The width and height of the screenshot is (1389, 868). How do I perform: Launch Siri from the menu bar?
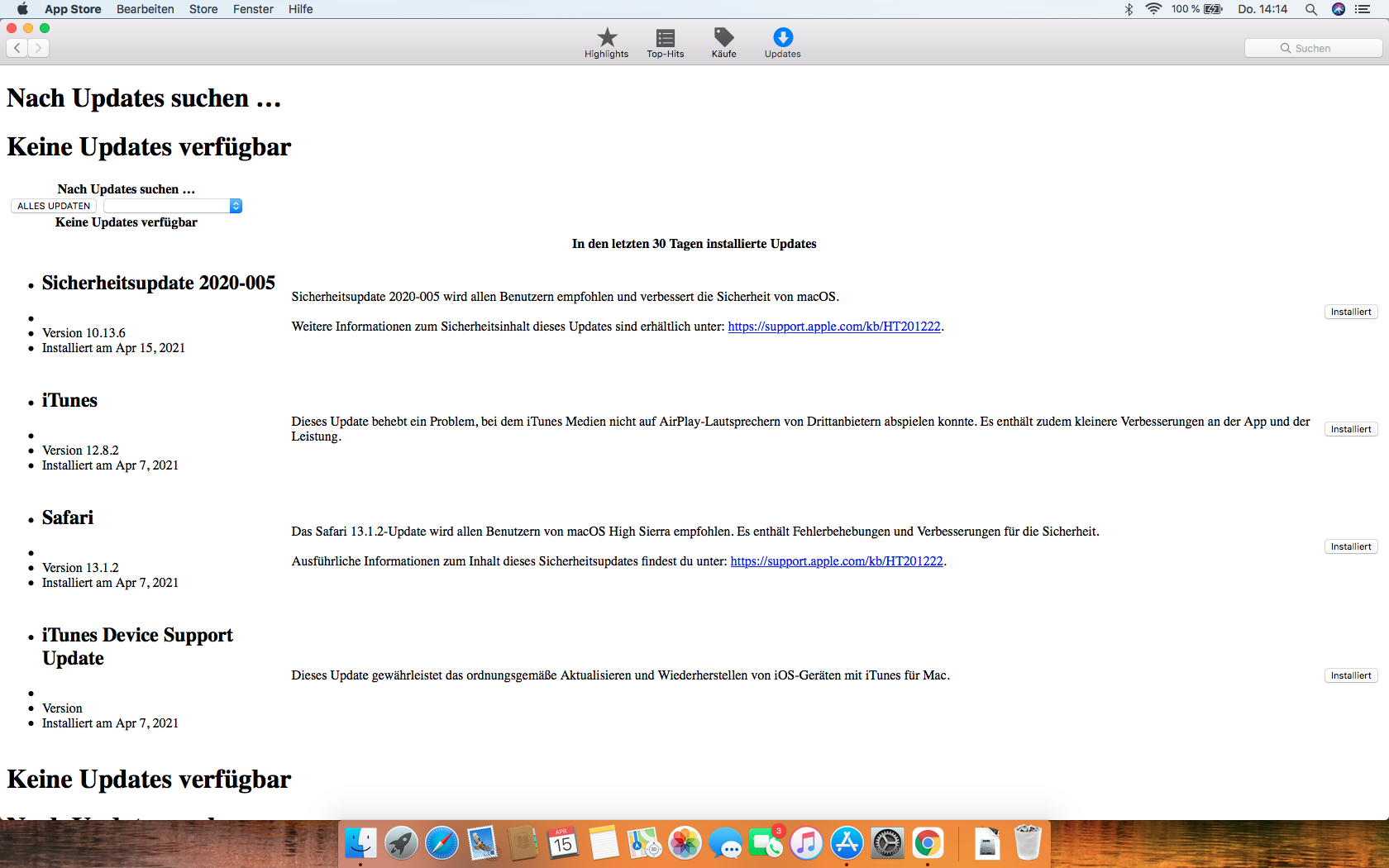tap(1339, 9)
